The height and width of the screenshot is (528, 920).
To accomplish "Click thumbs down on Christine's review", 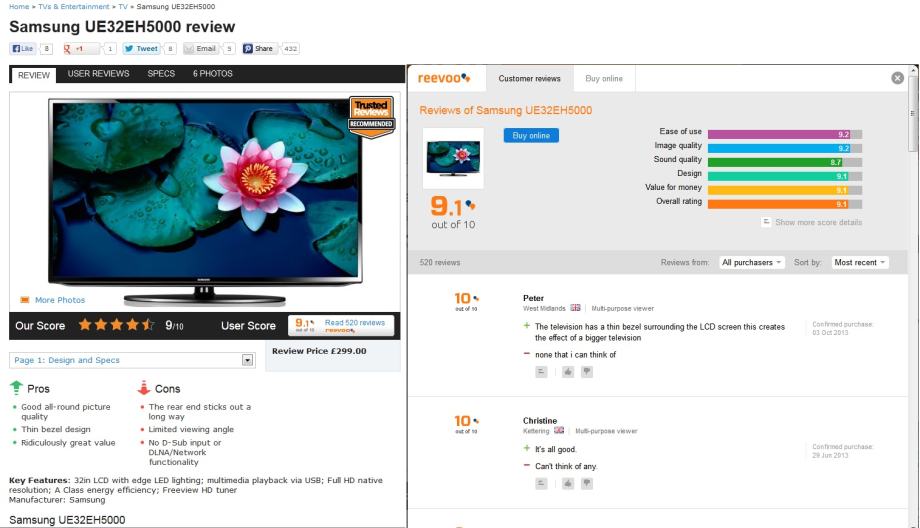I will 587,483.
